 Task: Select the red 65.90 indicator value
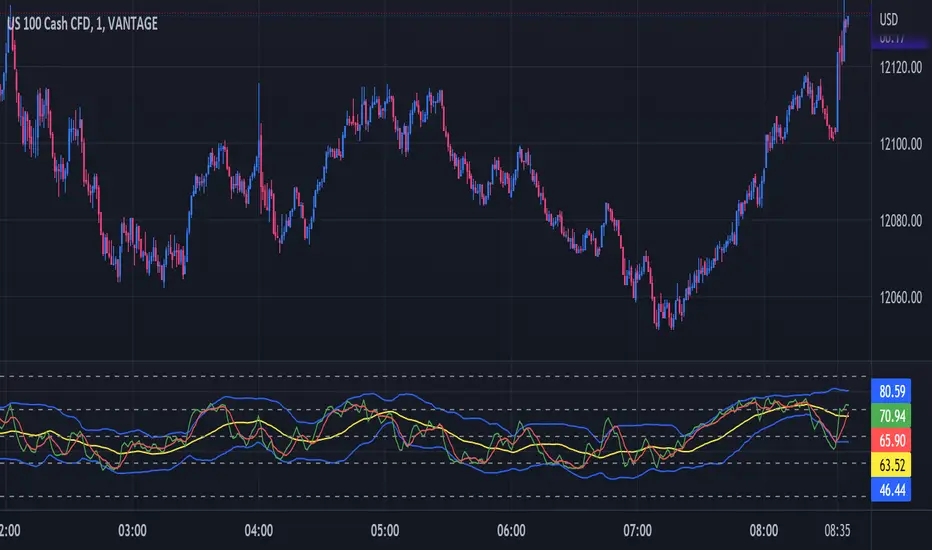click(891, 441)
